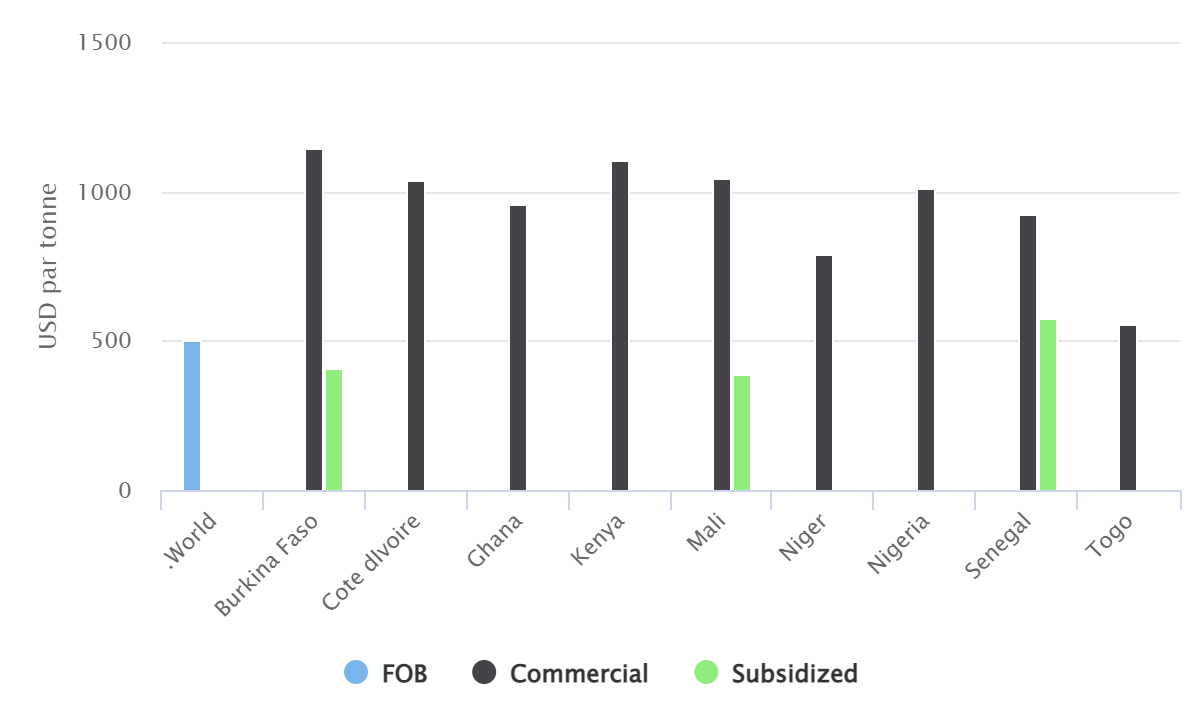The width and height of the screenshot is (1199, 703).
Task: Click the Togo Commercial bar
Action: tap(1128, 408)
